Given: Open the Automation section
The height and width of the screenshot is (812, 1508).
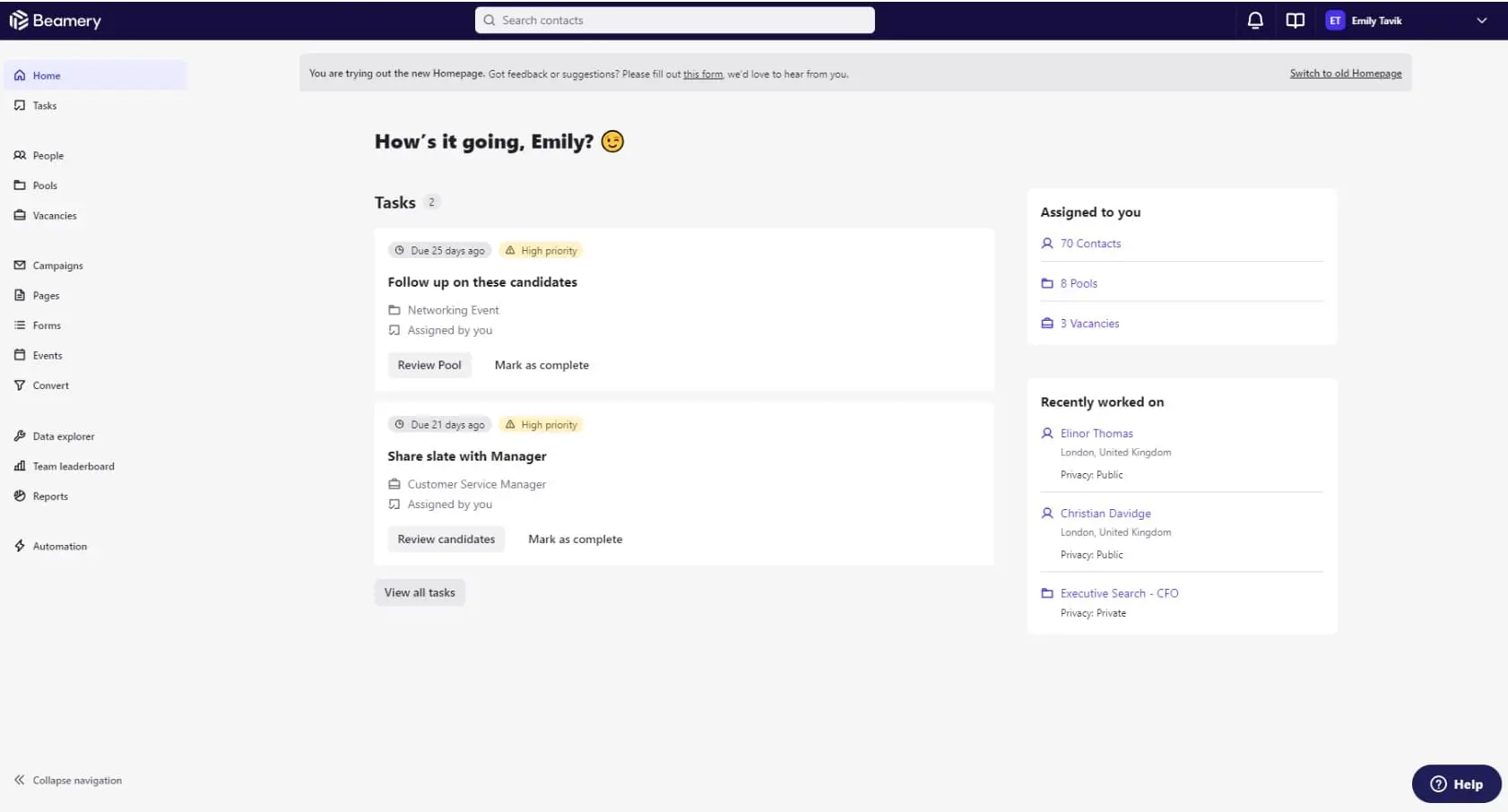Looking at the screenshot, I should [59, 546].
